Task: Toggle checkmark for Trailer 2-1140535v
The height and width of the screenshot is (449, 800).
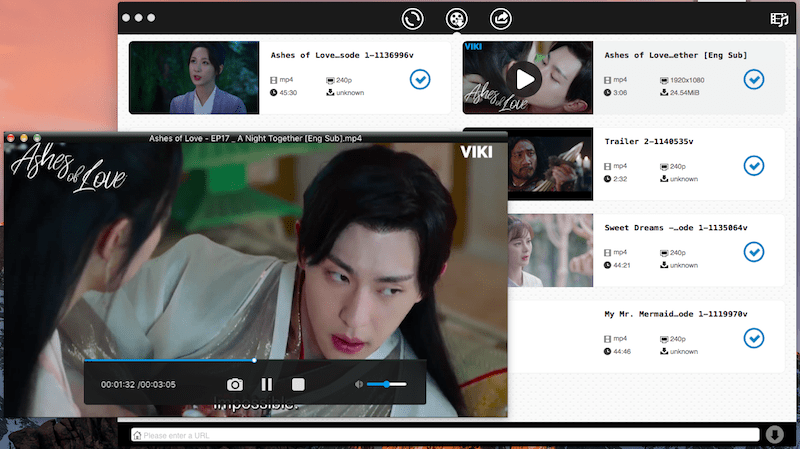Action: tap(754, 166)
